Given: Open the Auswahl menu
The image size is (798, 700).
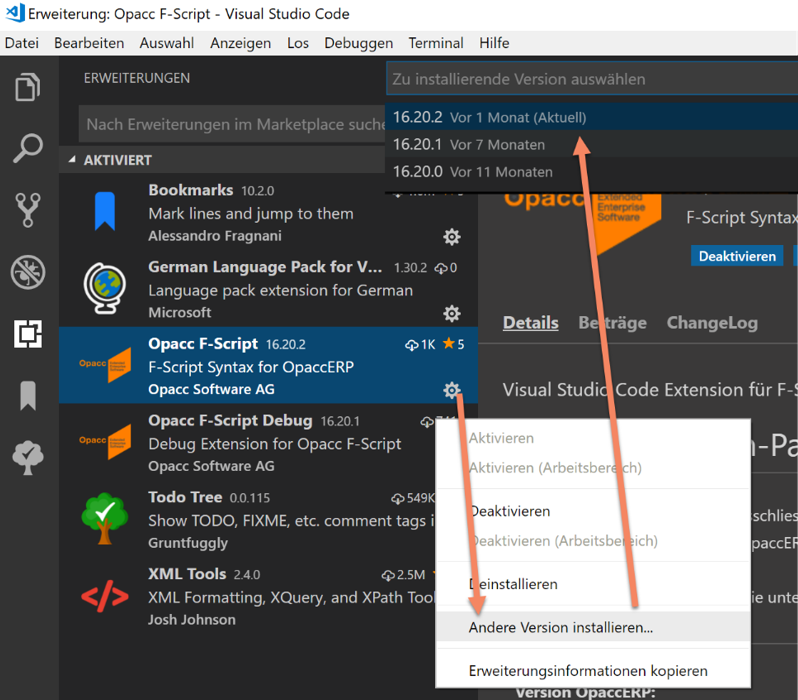Looking at the screenshot, I should point(167,43).
